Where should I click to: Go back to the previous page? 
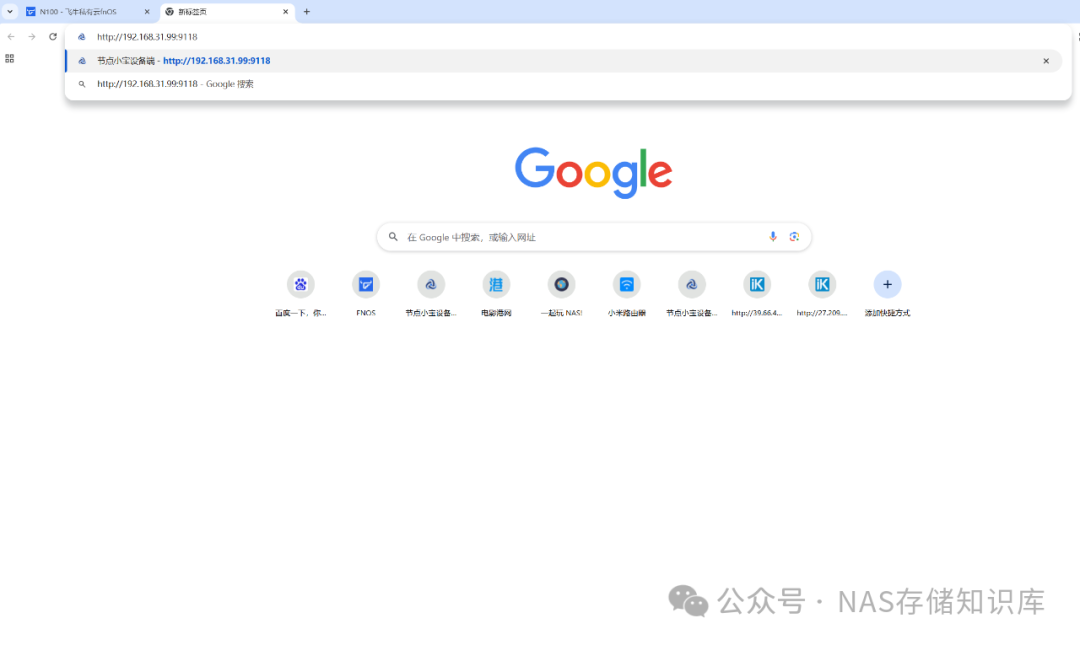coord(11,37)
